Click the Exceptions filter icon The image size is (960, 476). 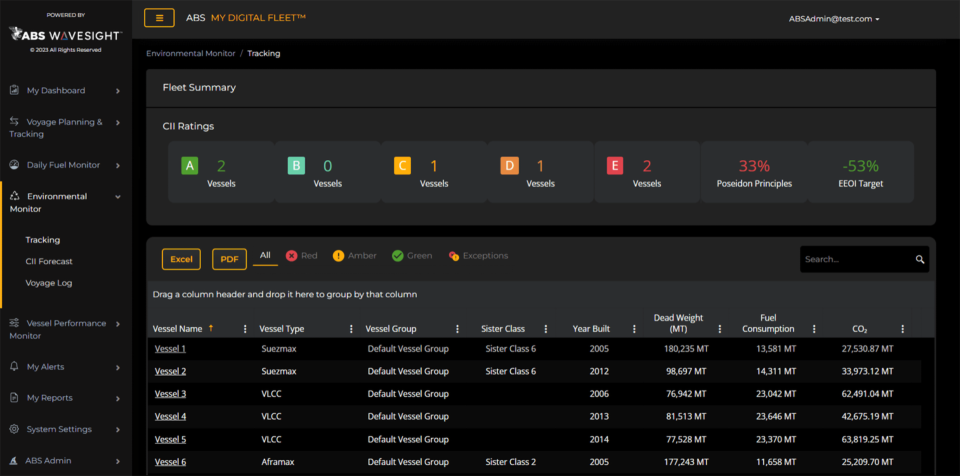point(454,255)
